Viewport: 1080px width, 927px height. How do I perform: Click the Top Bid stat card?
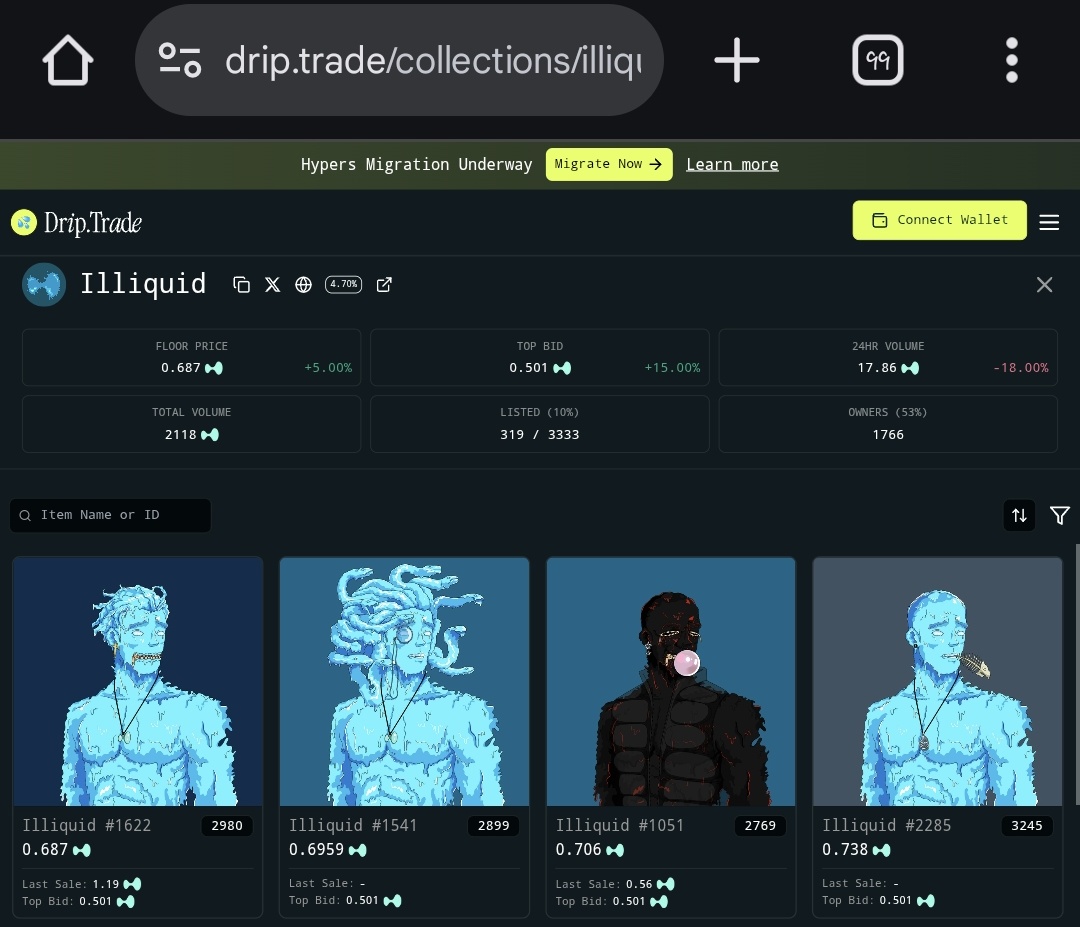coord(540,357)
